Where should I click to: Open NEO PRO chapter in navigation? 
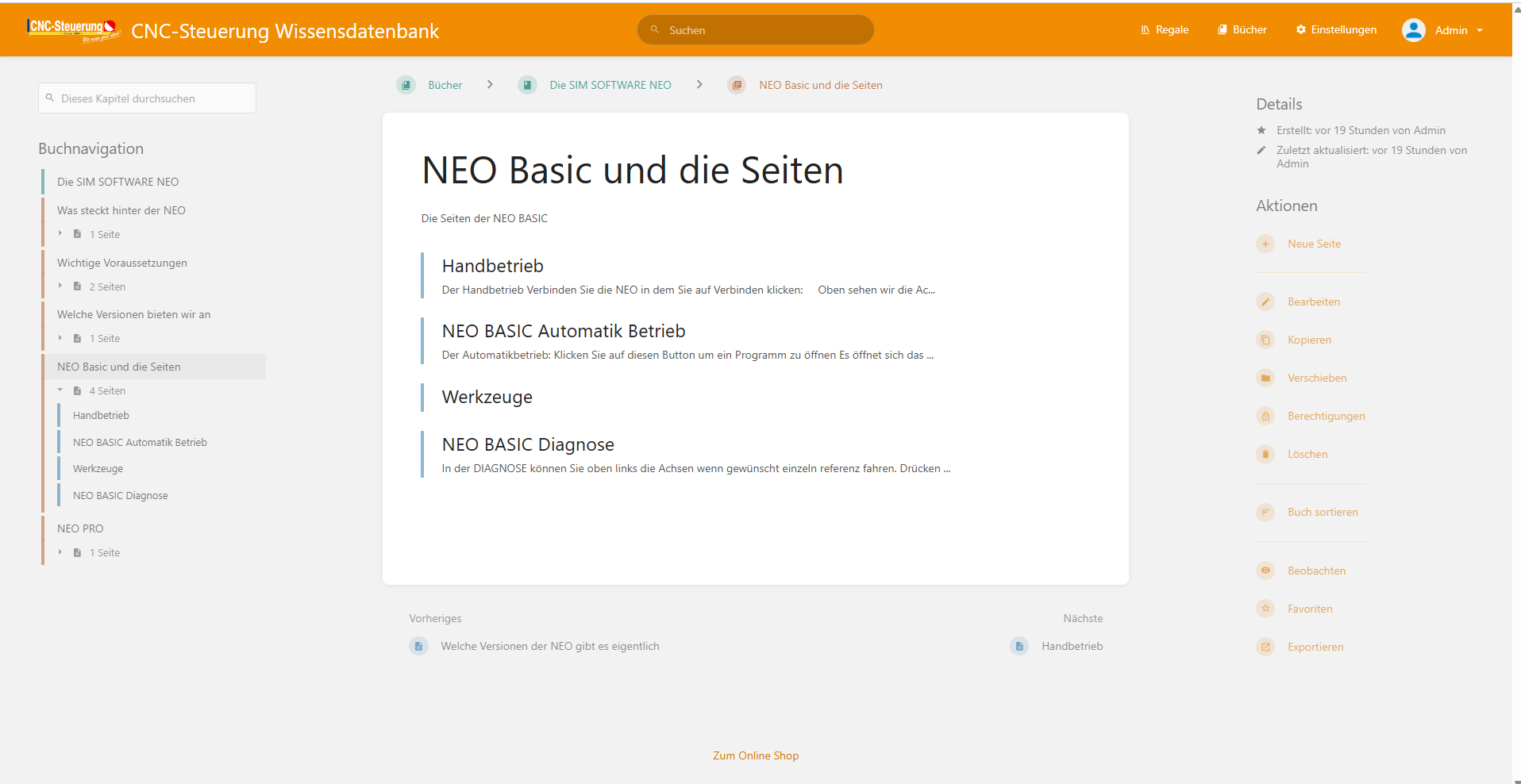(80, 528)
